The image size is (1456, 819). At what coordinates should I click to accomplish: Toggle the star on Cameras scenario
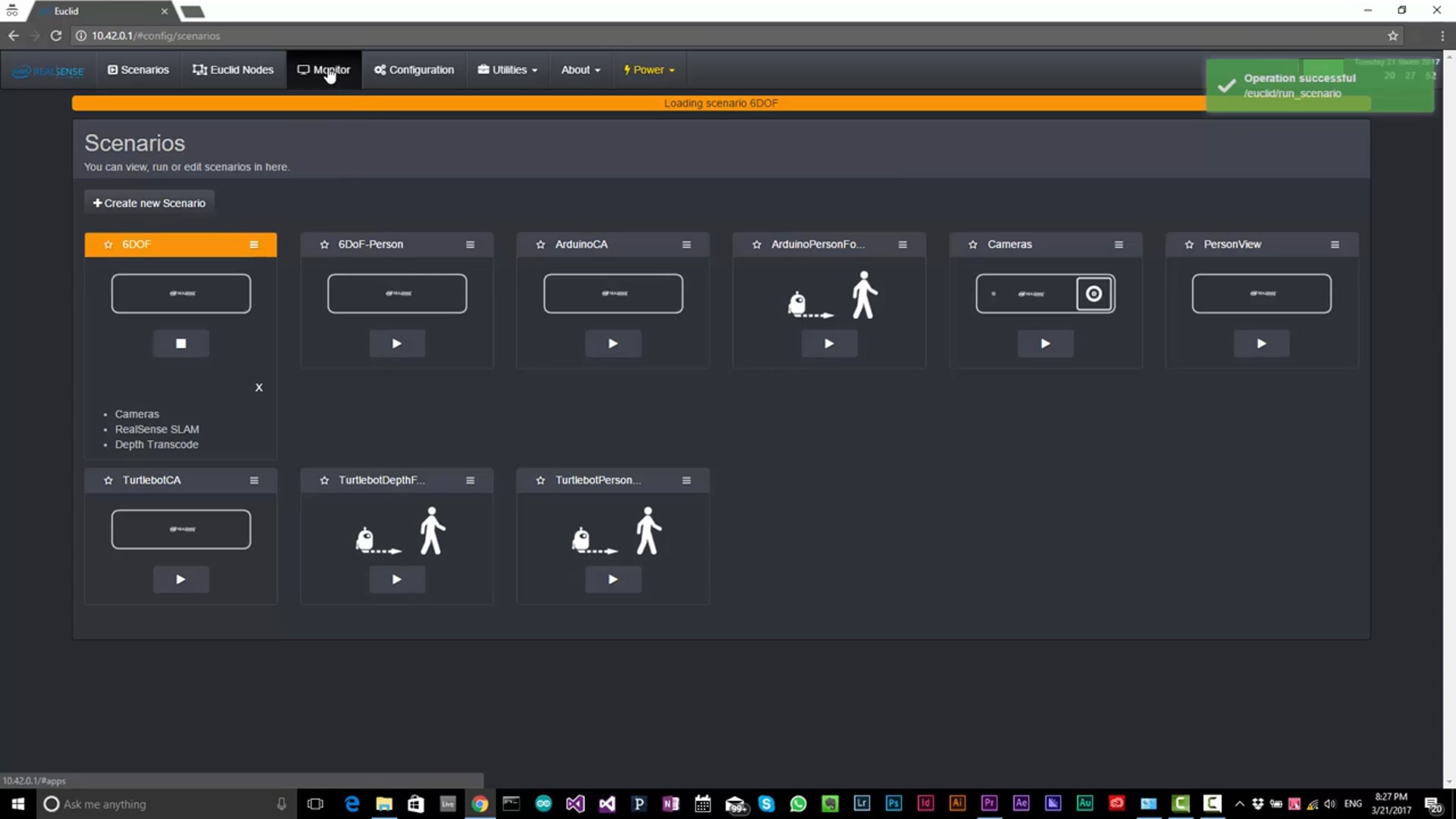pos(973,244)
